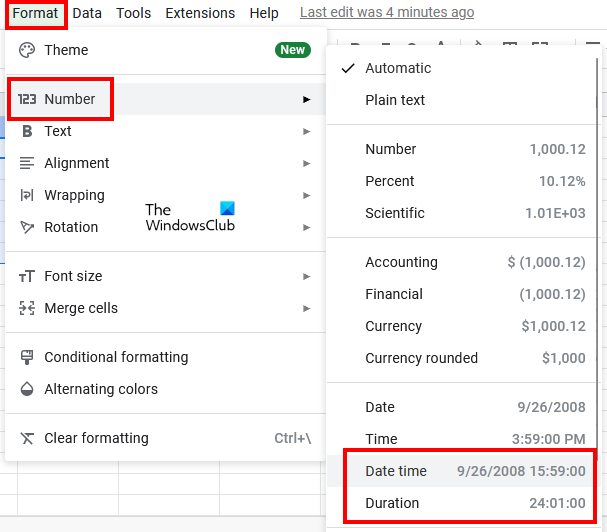Select the Duration format option
The width and height of the screenshot is (607, 532).
coord(392,503)
